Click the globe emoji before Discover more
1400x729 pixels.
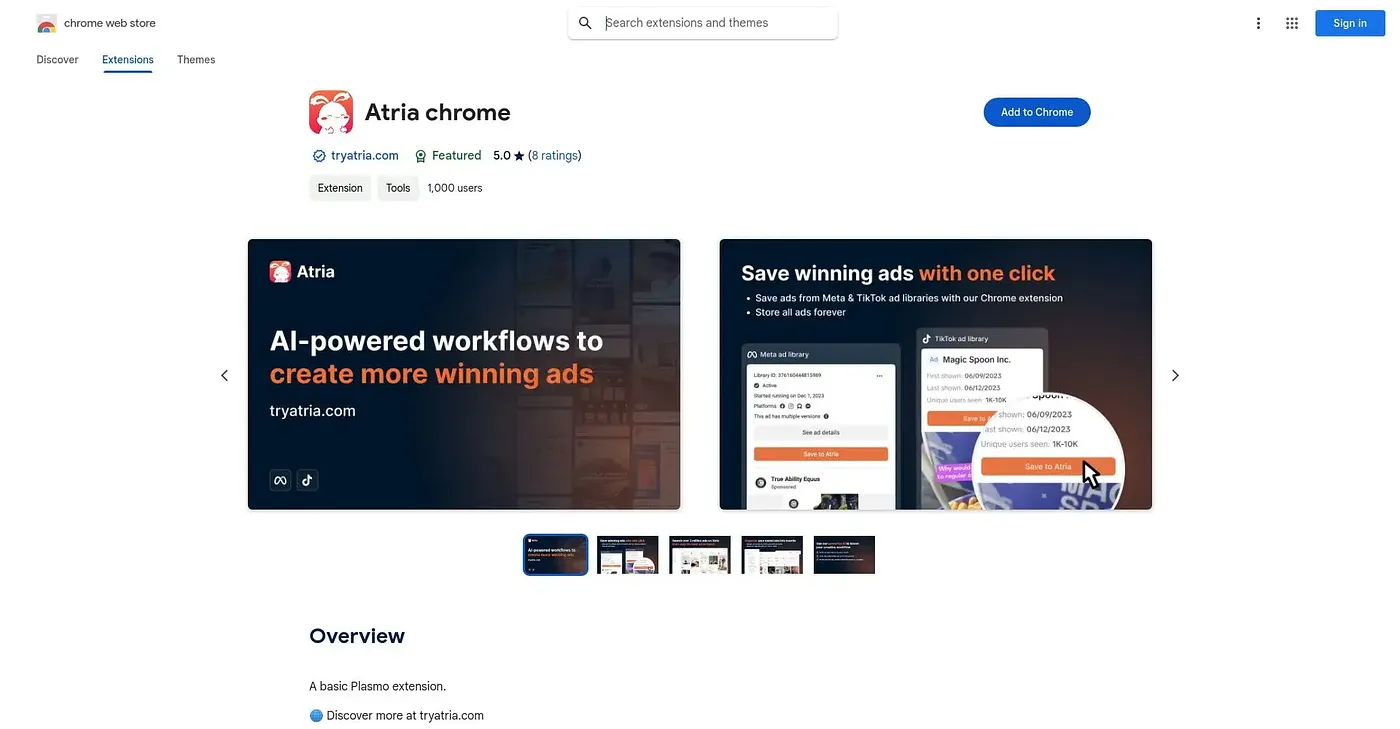coord(316,715)
